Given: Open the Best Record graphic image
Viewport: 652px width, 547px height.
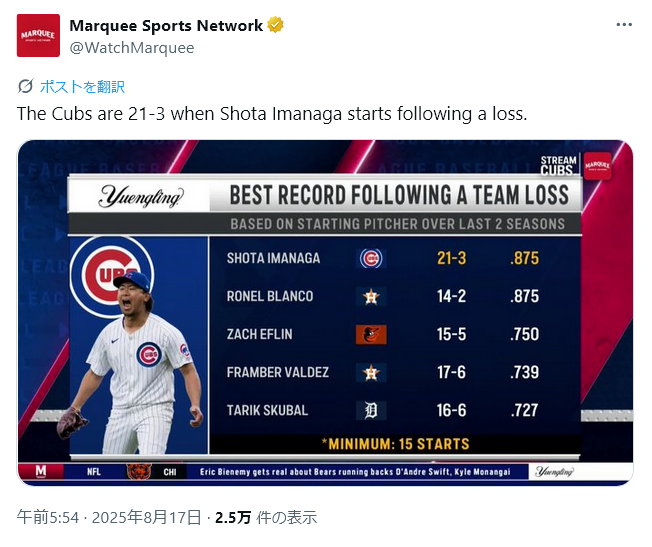Looking at the screenshot, I should coord(325,313).
